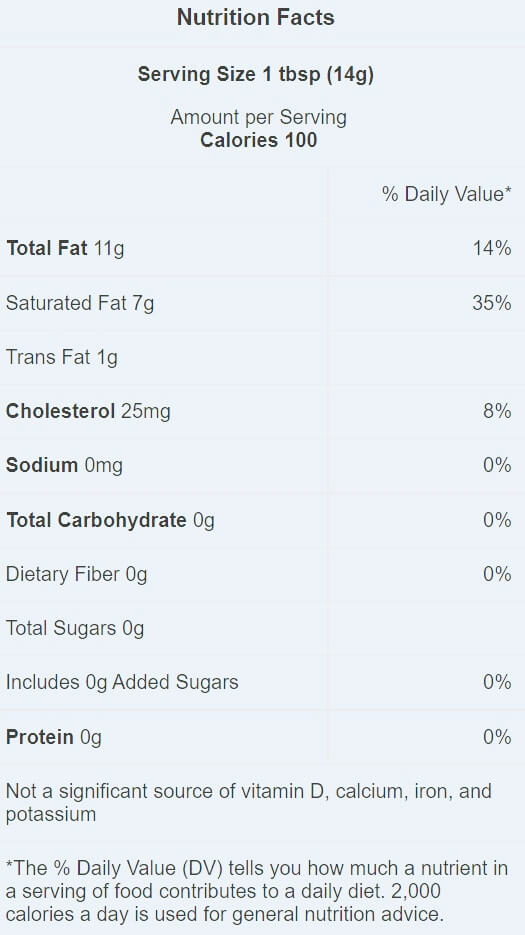Click the Cholesterol 25mg row
This screenshot has width=525, height=935.
tap(262, 411)
